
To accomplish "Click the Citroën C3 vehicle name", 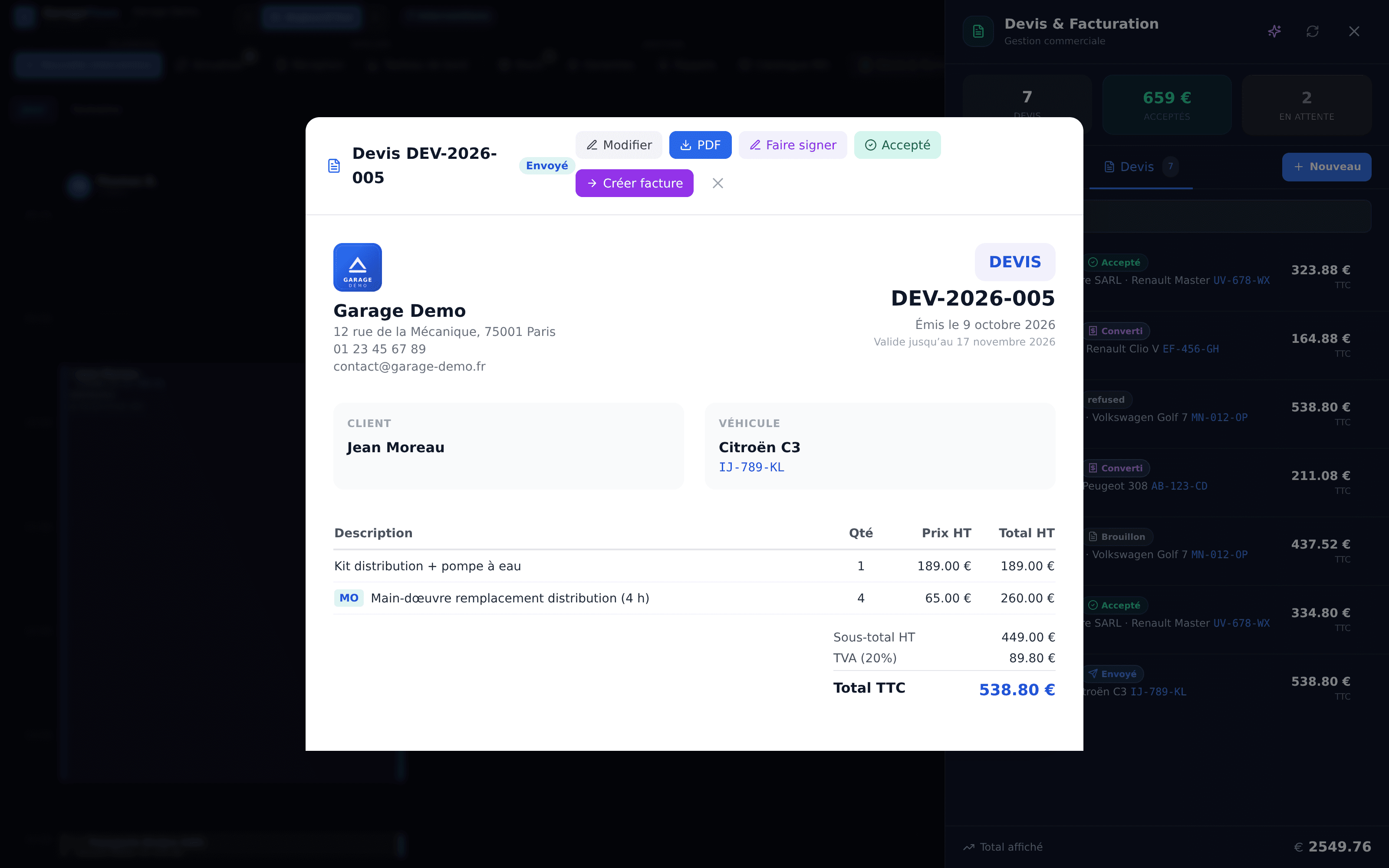I will (759, 447).
